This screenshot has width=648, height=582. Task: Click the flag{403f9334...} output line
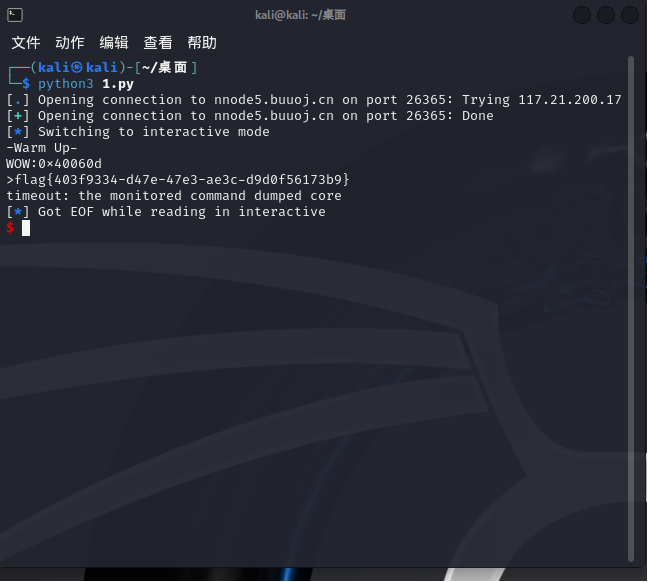pos(178,180)
